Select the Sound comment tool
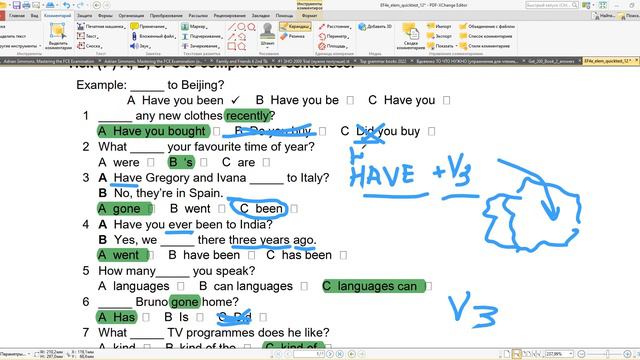The height and width of the screenshot is (360, 640). click(x=140, y=46)
